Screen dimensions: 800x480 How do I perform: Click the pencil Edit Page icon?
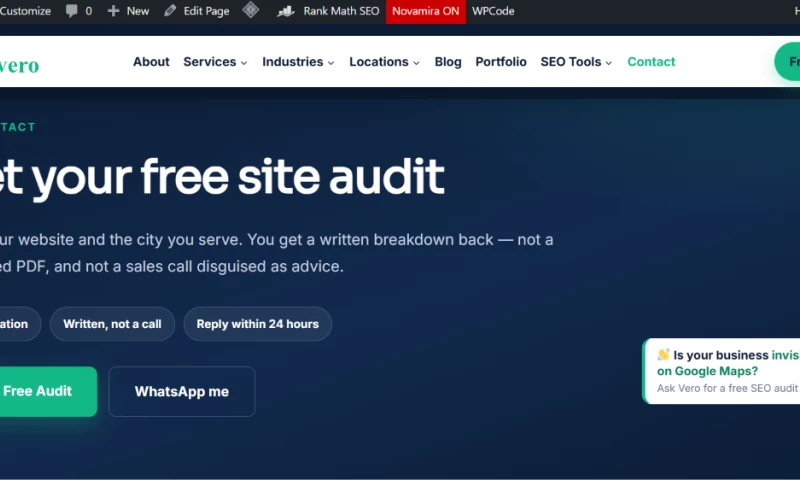170,11
